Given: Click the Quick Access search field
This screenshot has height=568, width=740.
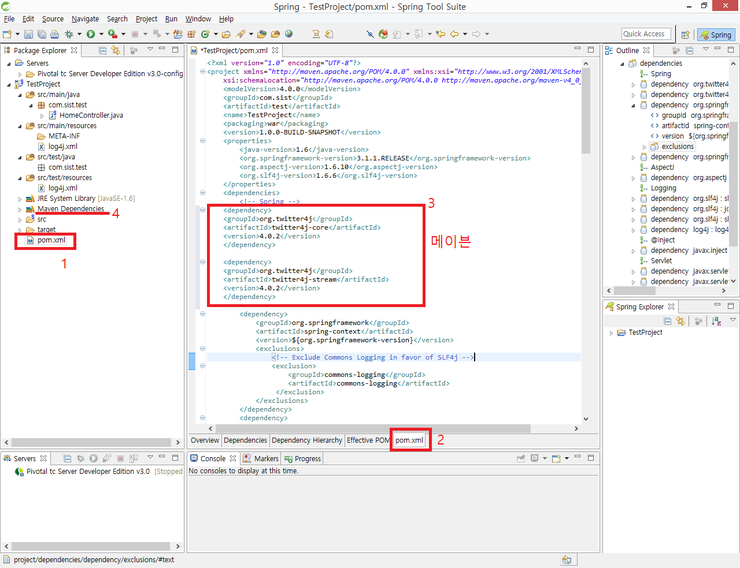Looking at the screenshot, I should point(645,34).
